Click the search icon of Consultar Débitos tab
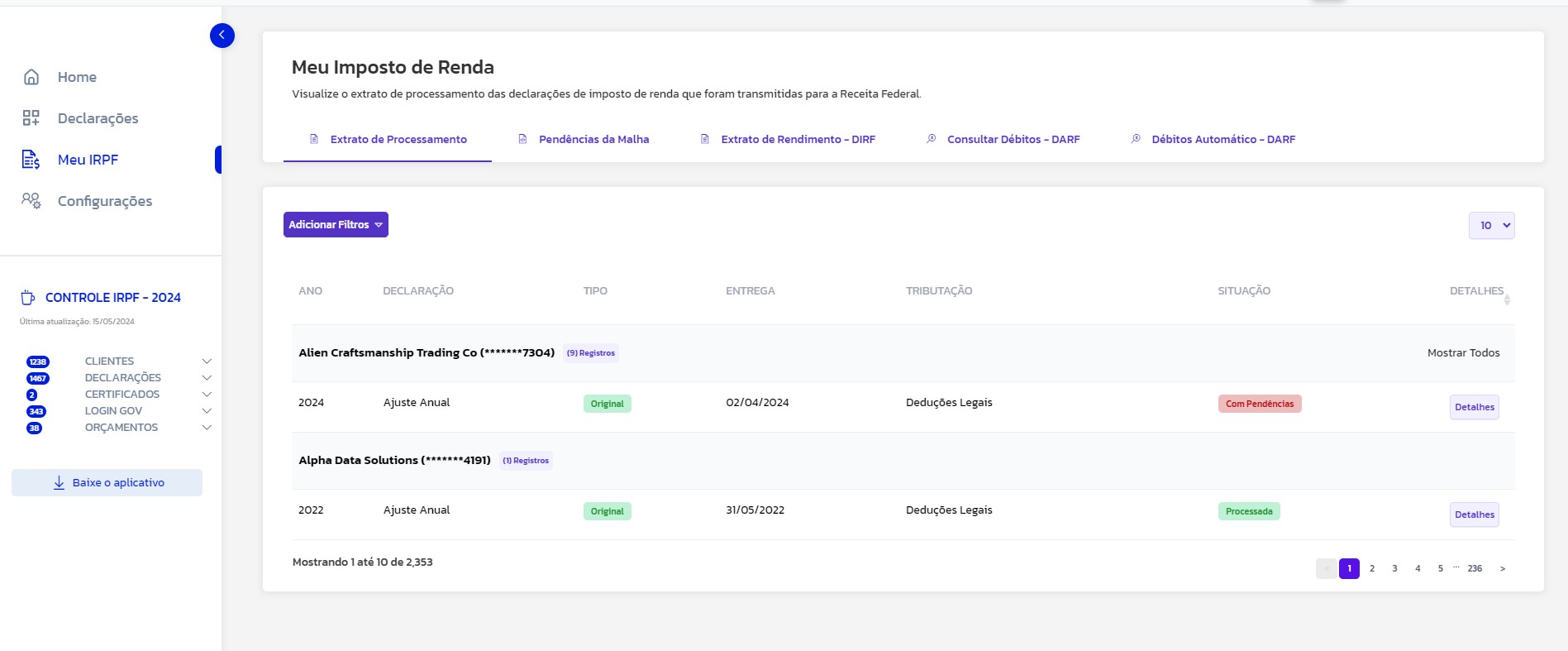 click(931, 139)
